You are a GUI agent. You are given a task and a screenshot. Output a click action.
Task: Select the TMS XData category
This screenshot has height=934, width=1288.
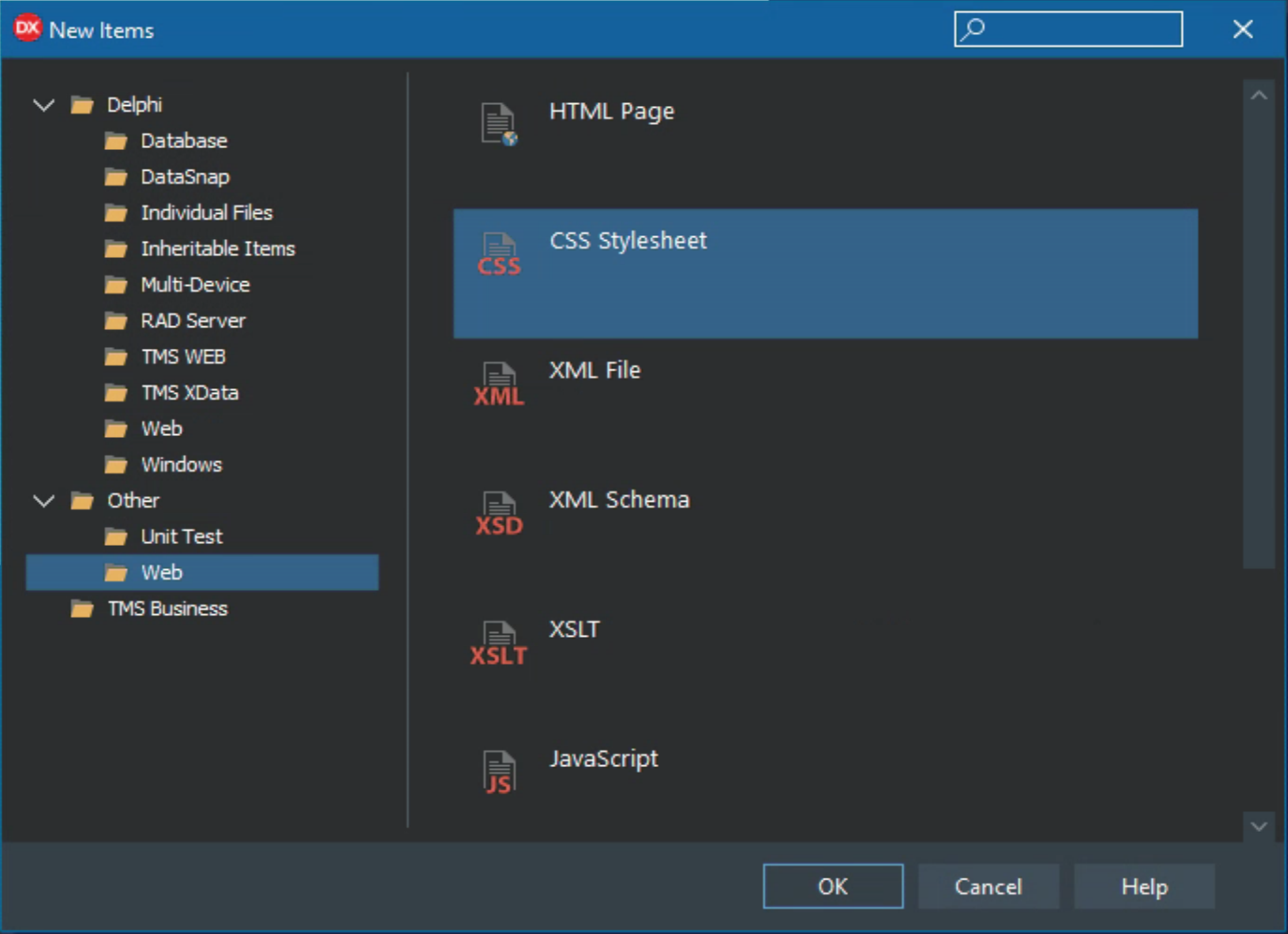[x=189, y=392]
